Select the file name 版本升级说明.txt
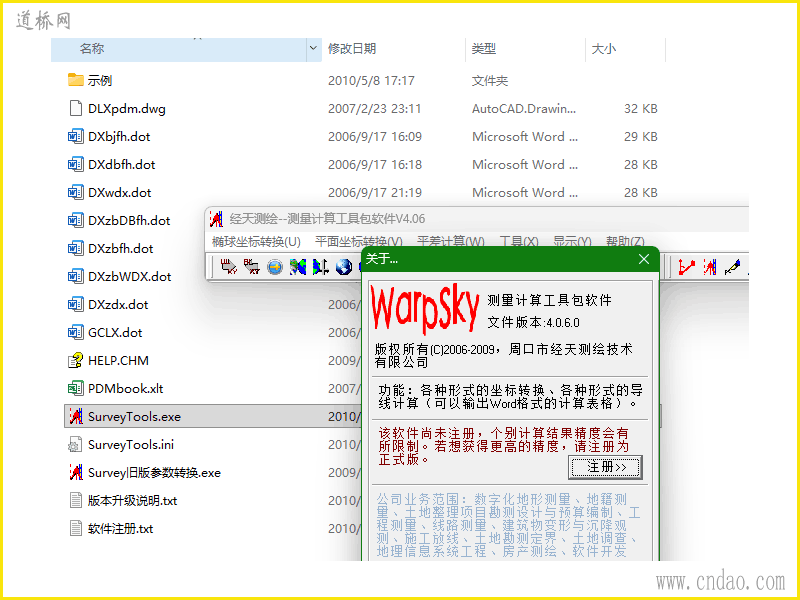 (132, 501)
